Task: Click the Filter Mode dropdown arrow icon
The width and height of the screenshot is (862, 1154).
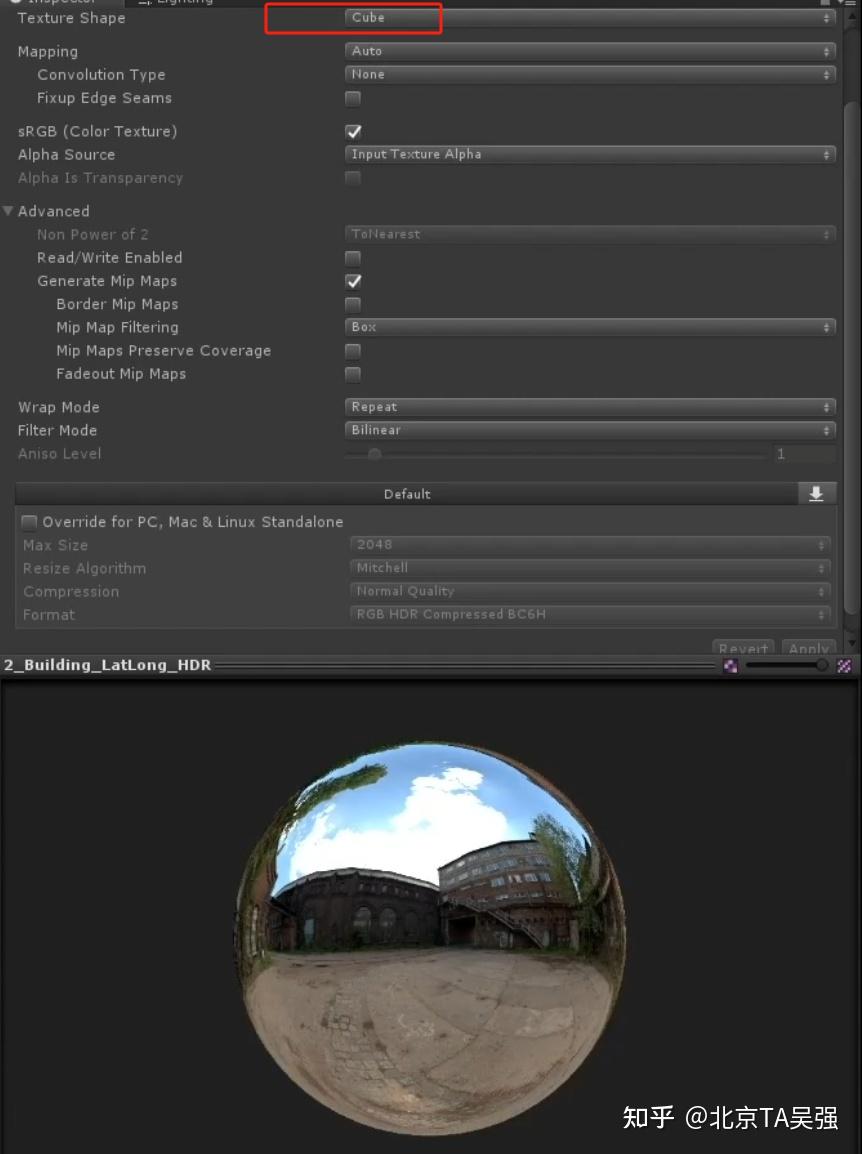Action: 827,430
